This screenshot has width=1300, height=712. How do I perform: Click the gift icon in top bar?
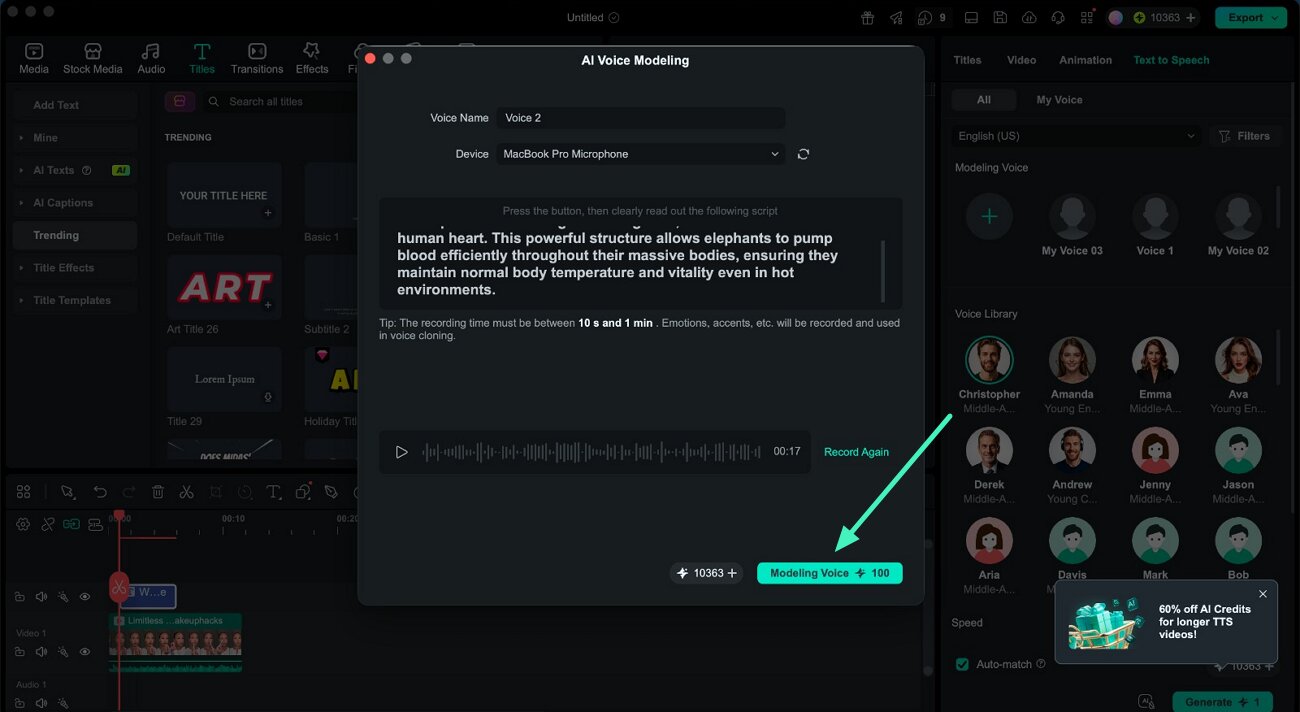(868, 17)
